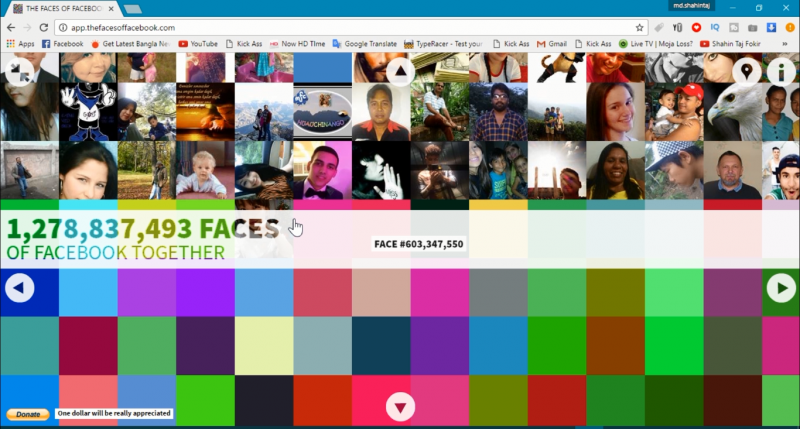Select the man in bow tie photo

[322, 170]
